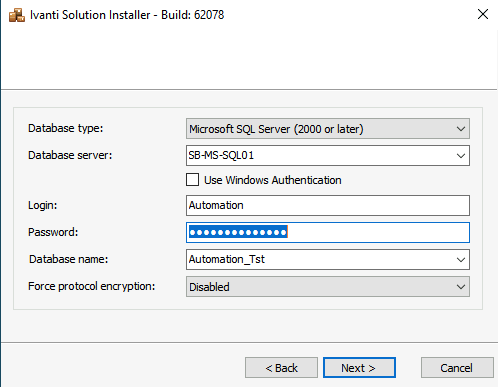Open the Force protocol encryption dropdown
This screenshot has height=387, width=498.
328,287
